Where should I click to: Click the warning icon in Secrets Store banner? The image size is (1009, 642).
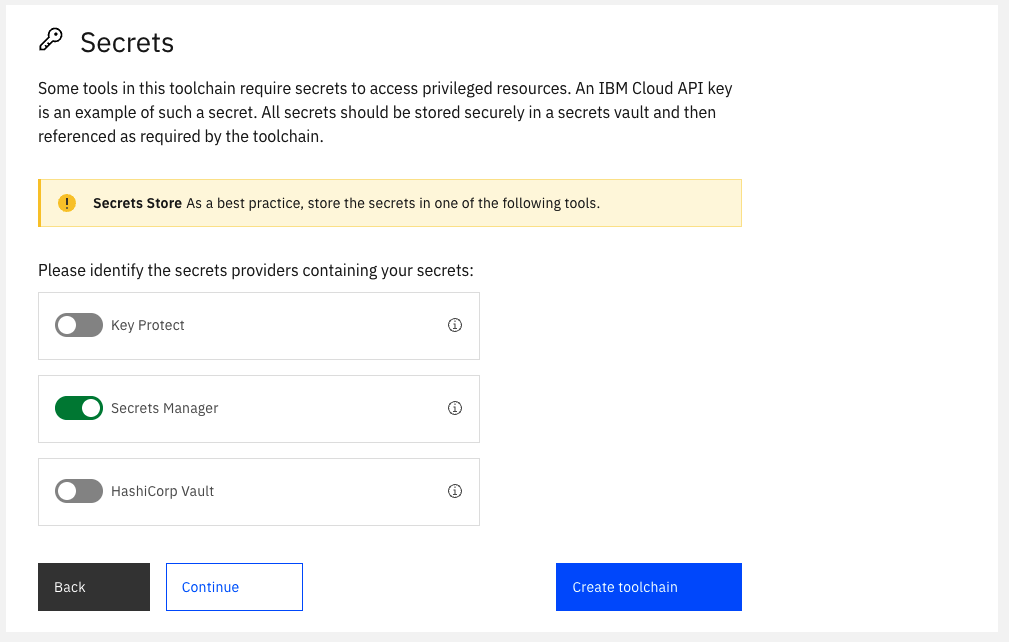pos(66,202)
